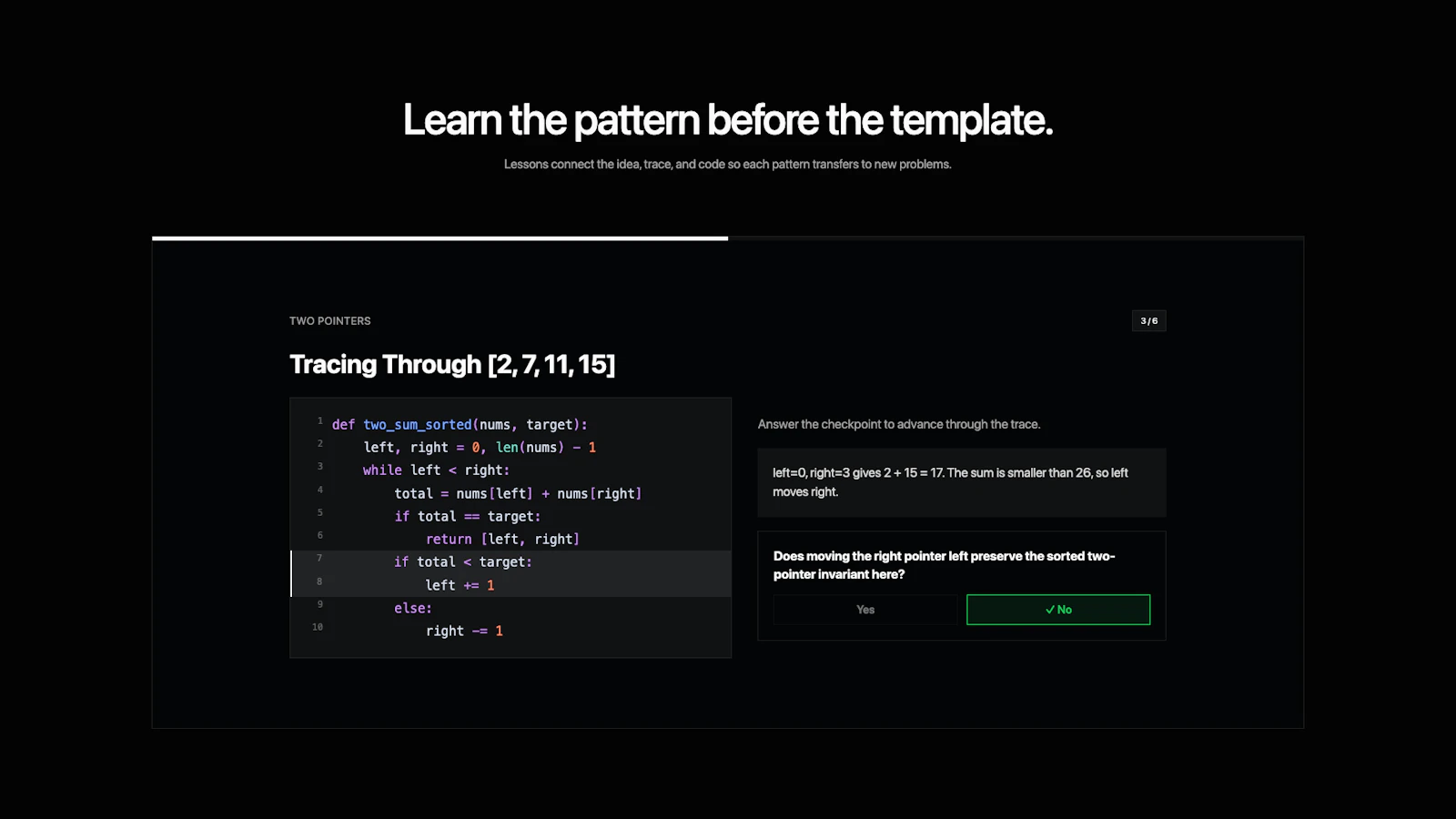
Task: Click code line "return [left, right]"
Action: coord(502,540)
